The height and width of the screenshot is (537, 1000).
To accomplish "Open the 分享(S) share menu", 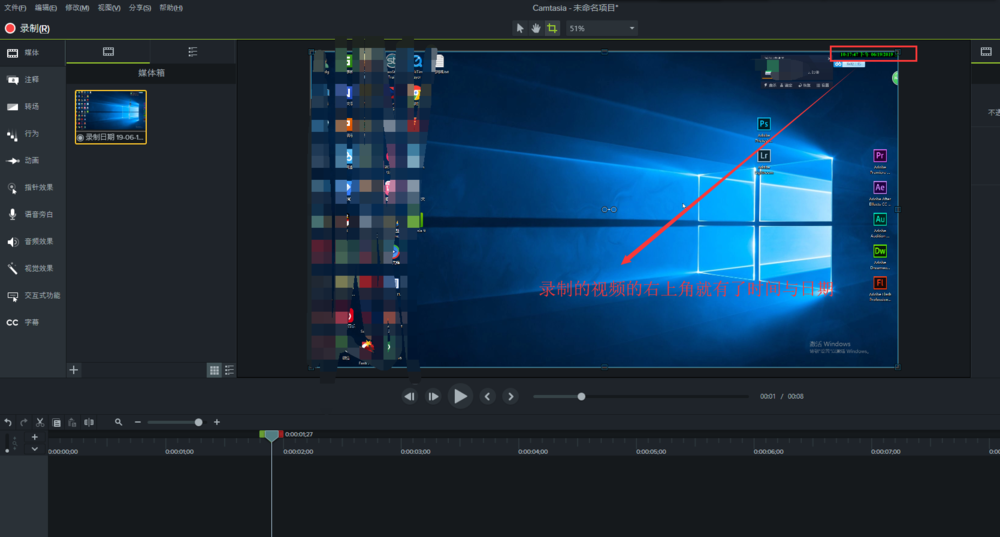I will [x=140, y=7].
